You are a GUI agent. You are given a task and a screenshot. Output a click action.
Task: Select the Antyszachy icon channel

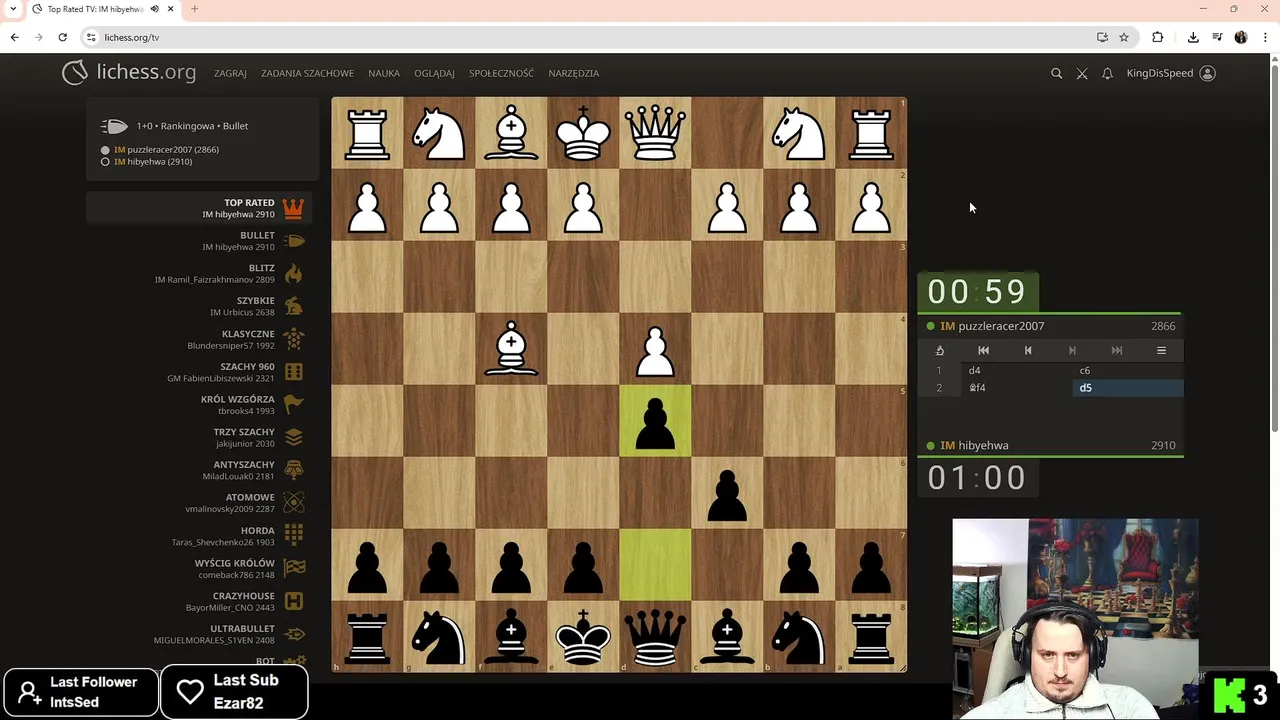293,470
